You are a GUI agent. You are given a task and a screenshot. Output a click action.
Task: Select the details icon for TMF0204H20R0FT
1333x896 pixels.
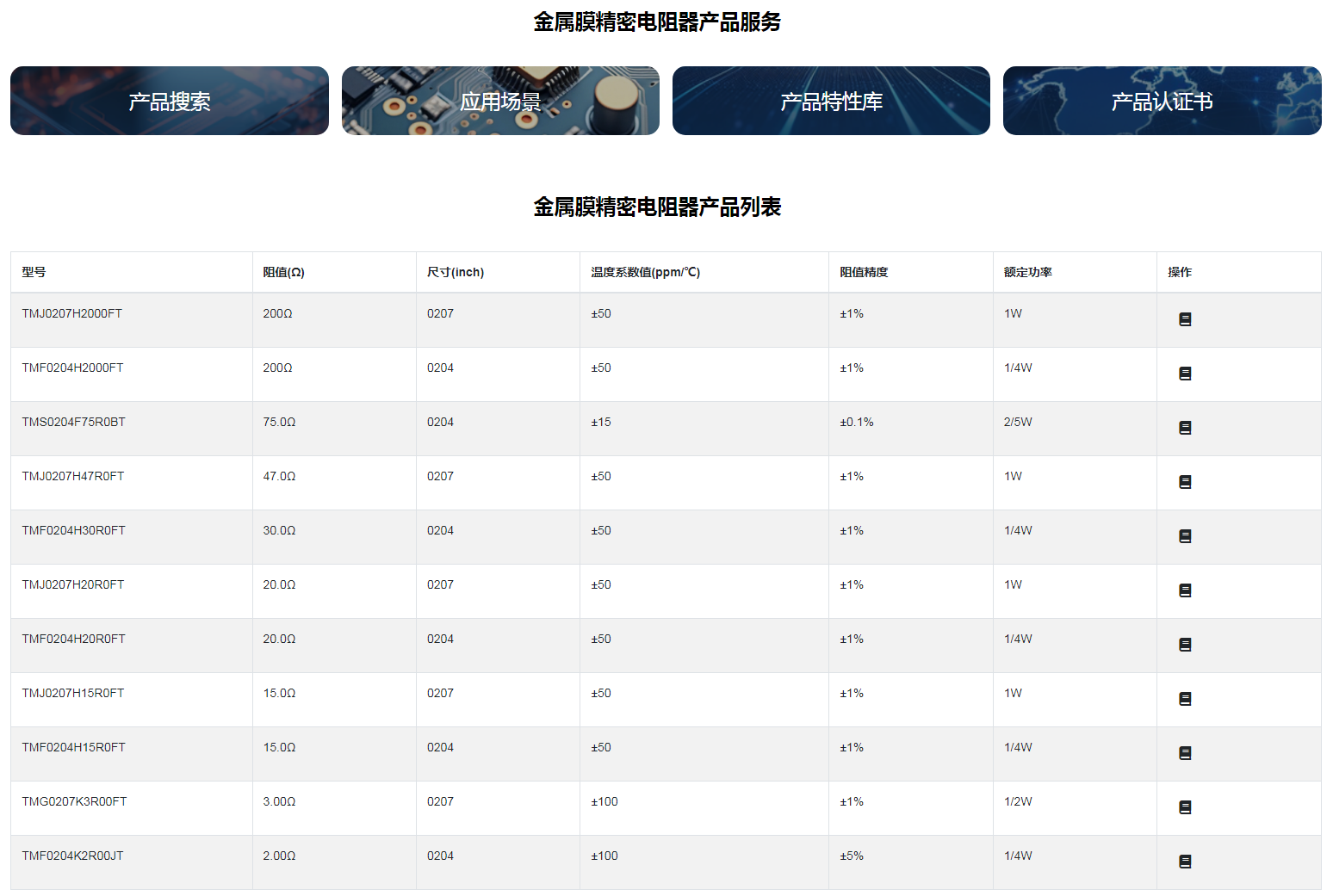pos(1185,645)
